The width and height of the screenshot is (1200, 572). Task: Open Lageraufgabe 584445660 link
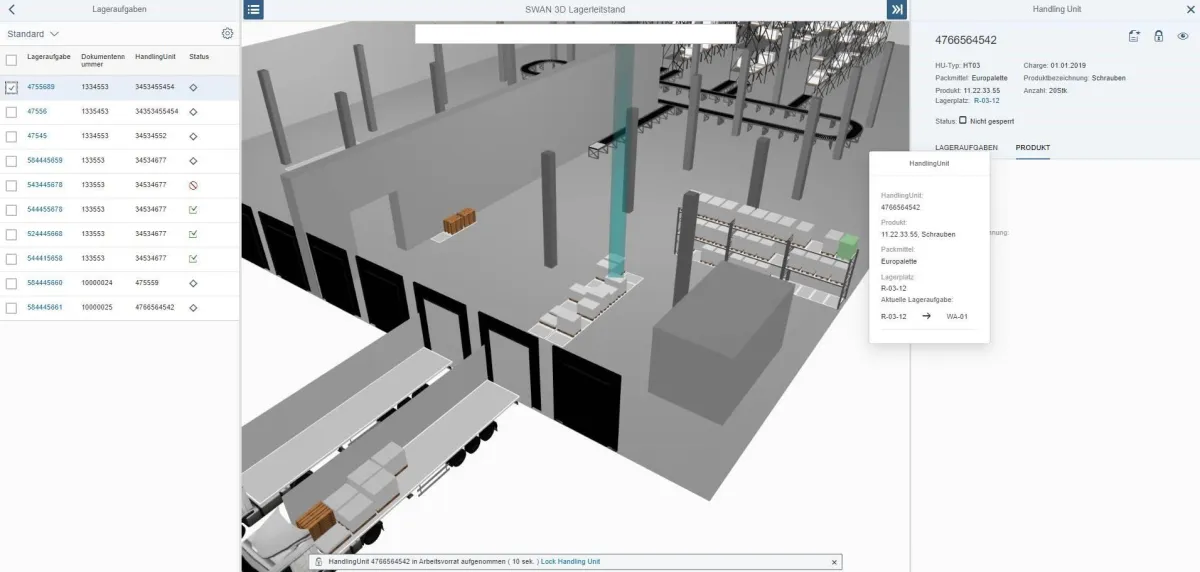click(x=45, y=283)
